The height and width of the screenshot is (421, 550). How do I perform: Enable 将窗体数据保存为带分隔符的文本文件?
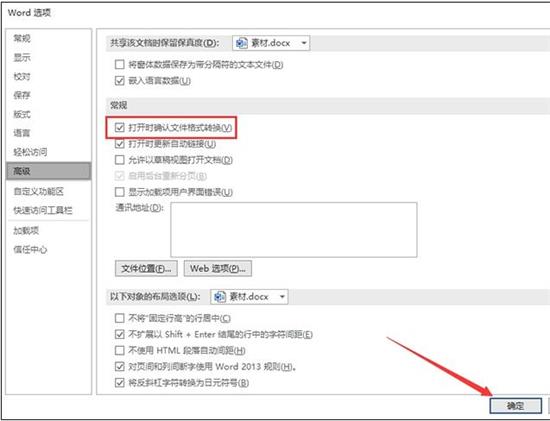[120, 65]
